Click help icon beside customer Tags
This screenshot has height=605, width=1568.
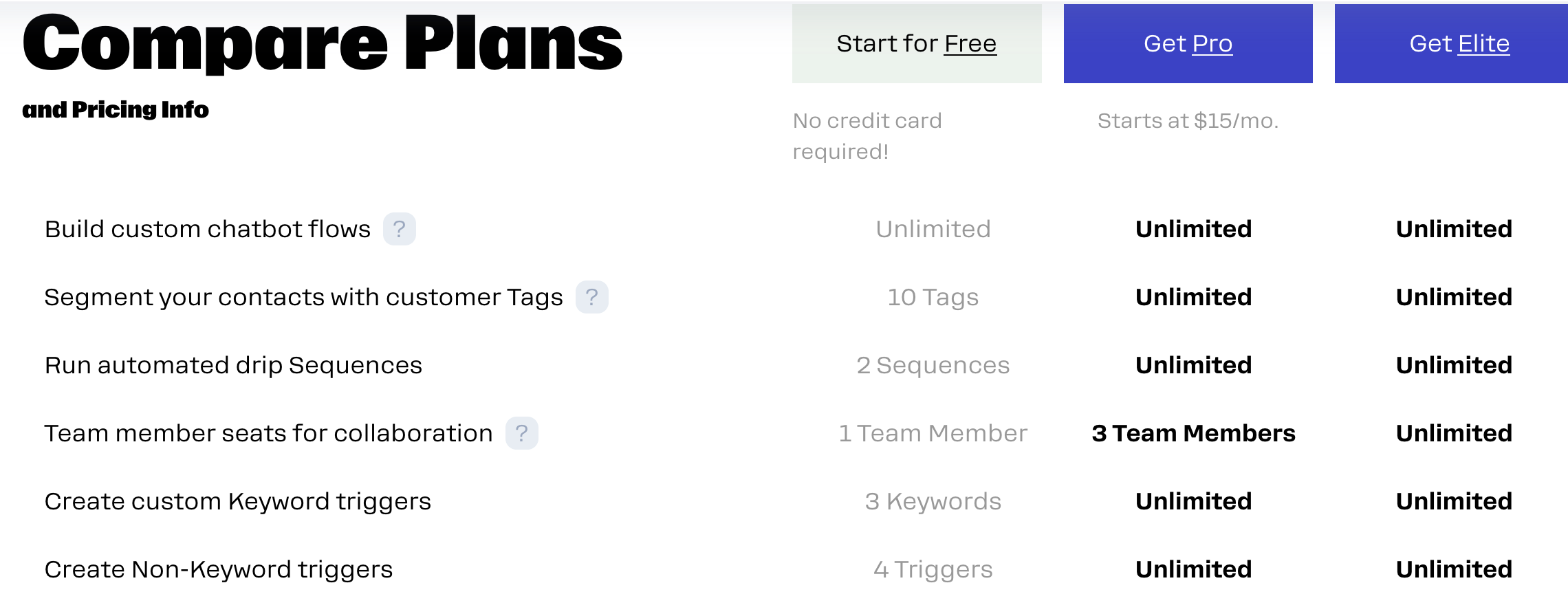(x=591, y=297)
